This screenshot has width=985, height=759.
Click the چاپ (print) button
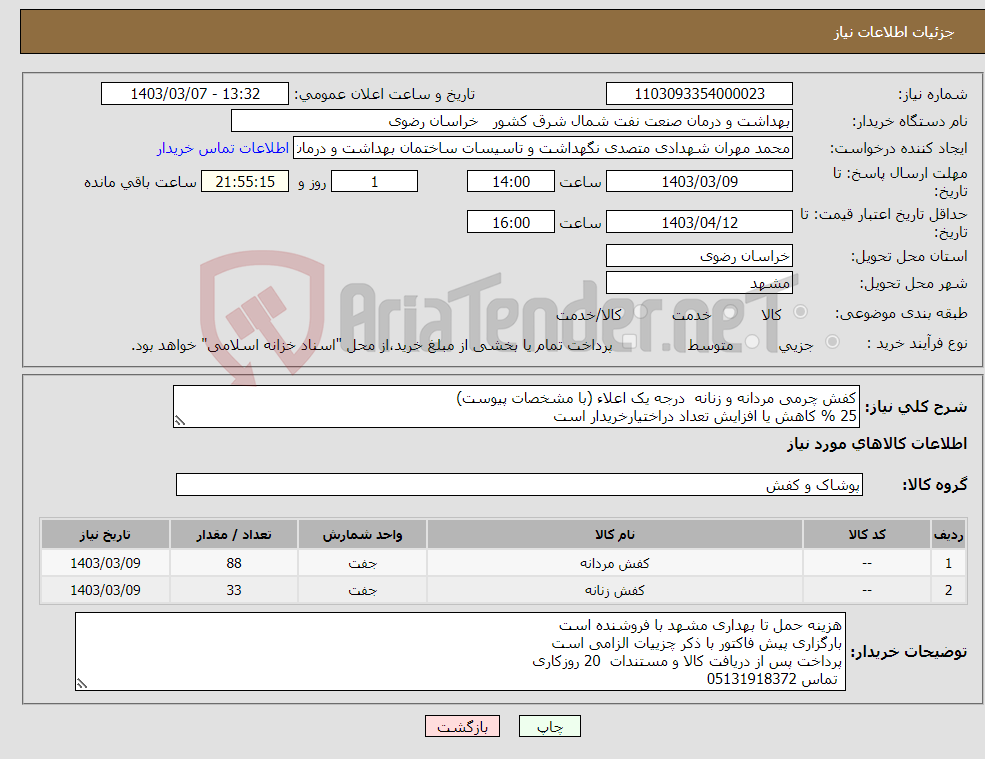(550, 726)
